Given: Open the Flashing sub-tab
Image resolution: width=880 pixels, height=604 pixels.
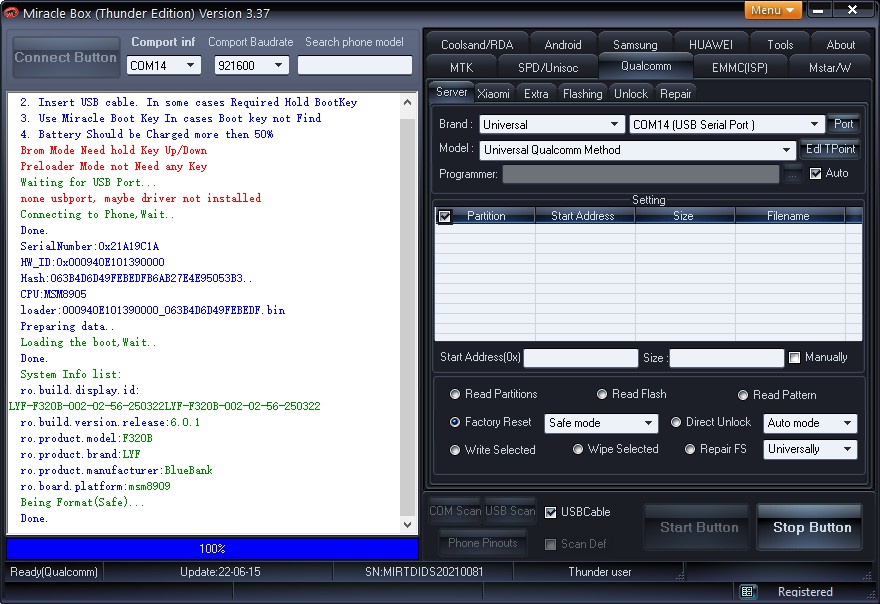Looking at the screenshot, I should (x=583, y=94).
